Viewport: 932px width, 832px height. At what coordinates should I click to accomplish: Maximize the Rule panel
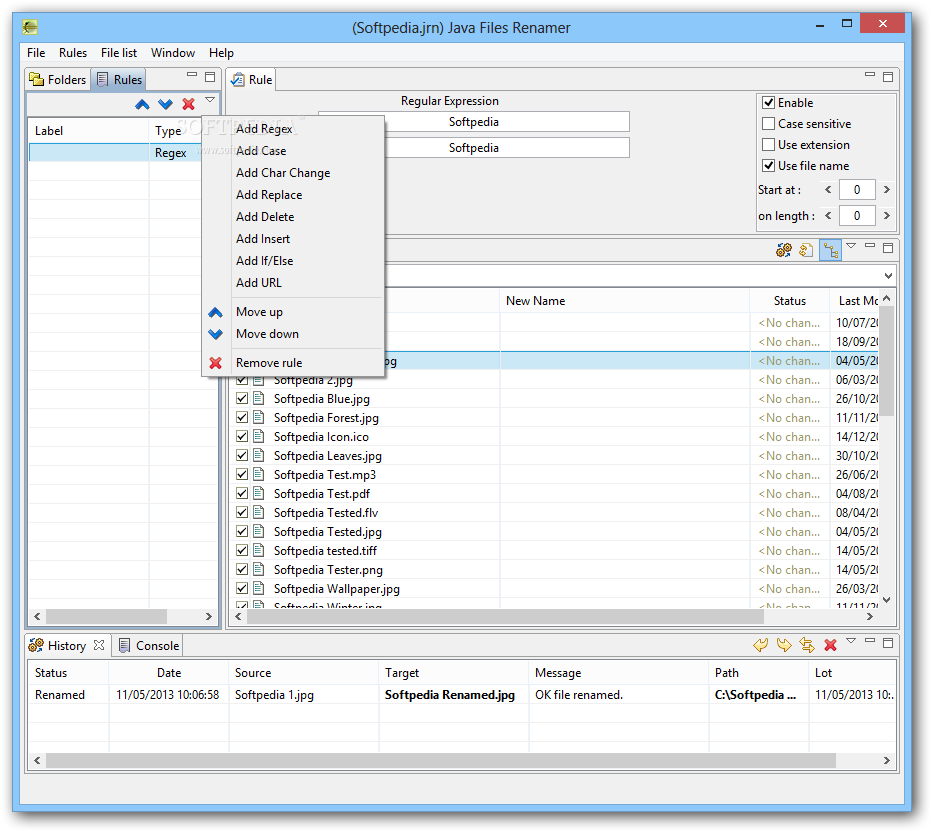(x=888, y=77)
